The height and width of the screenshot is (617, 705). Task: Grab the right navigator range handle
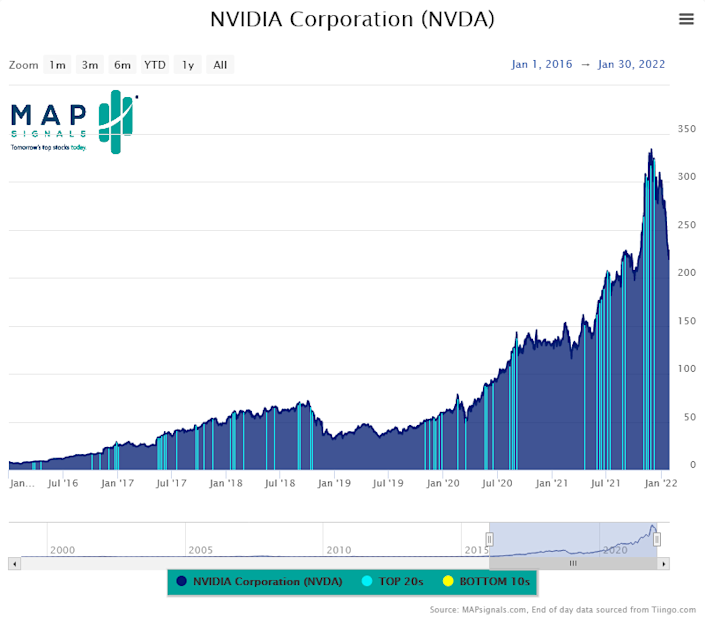[x=657, y=539]
